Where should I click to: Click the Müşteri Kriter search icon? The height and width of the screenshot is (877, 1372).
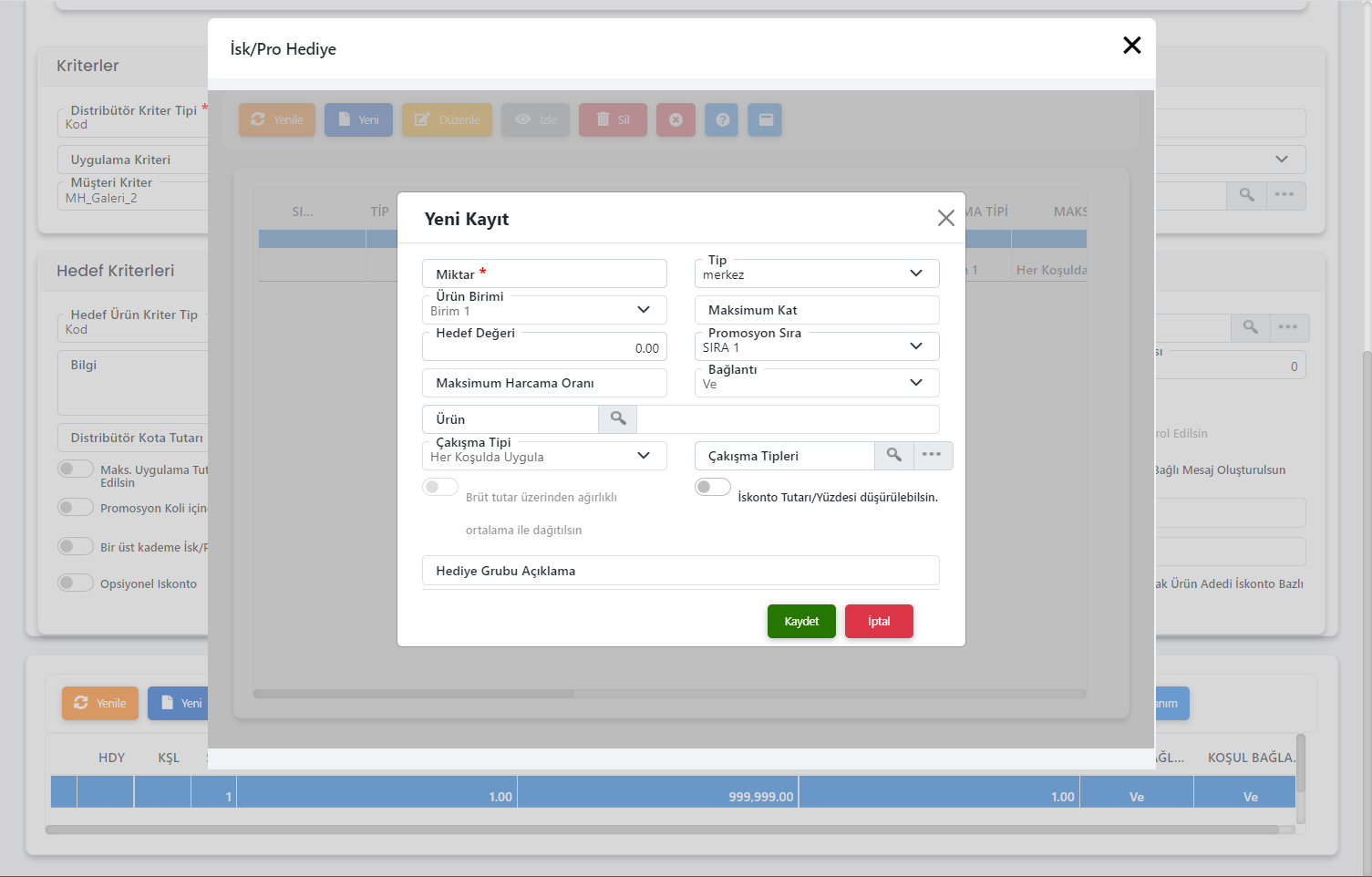coord(1246,195)
